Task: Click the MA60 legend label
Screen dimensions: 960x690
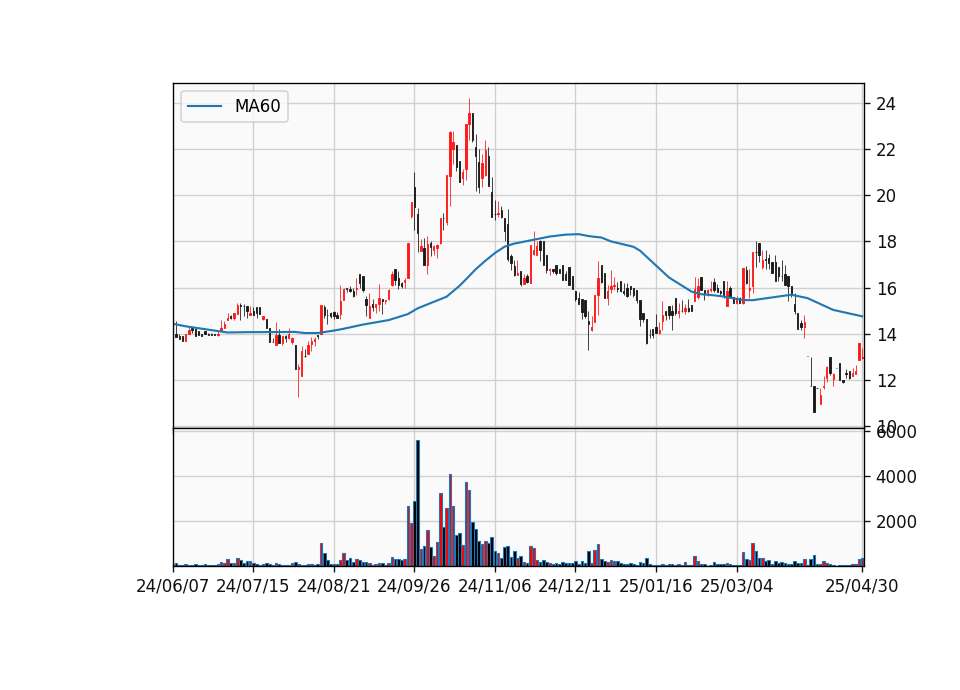Action: click(x=257, y=106)
